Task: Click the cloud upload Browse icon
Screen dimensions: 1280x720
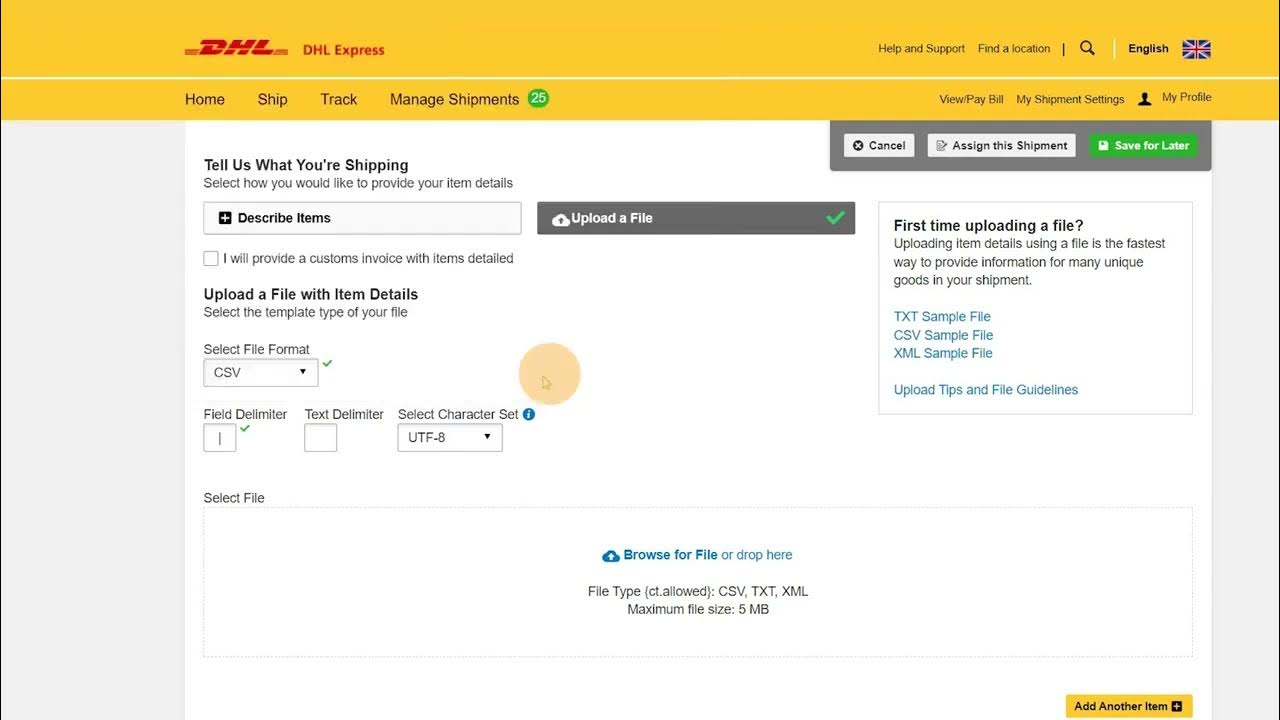Action: tap(611, 556)
